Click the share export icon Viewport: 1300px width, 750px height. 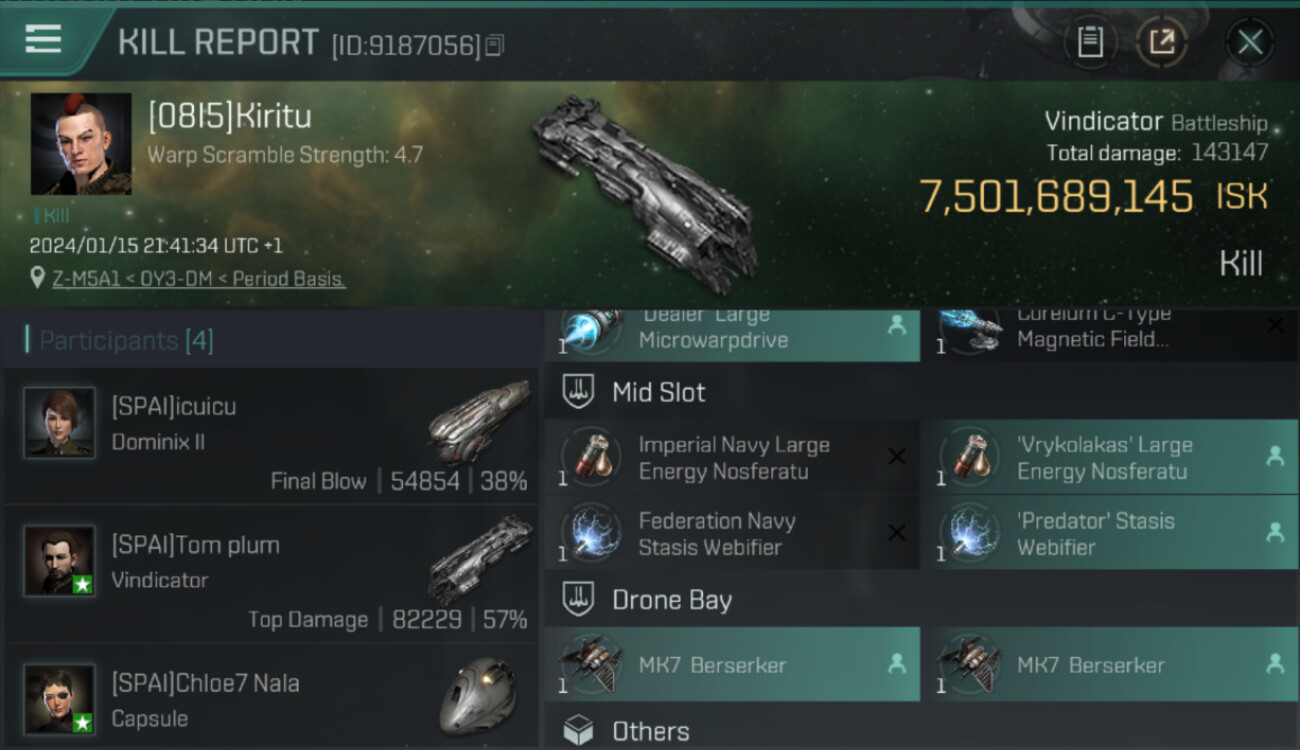pyautogui.click(x=1162, y=42)
